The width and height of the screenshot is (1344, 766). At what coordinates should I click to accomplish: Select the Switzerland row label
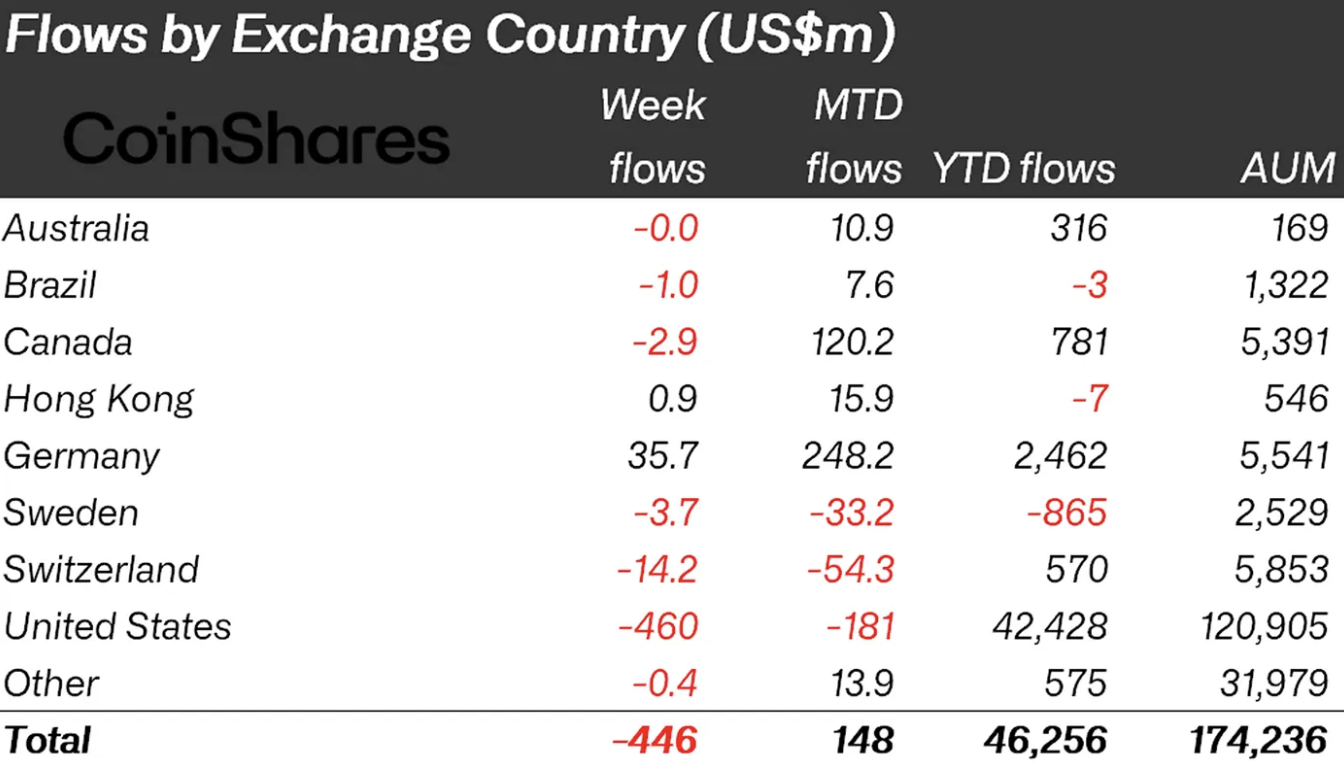[101, 570]
